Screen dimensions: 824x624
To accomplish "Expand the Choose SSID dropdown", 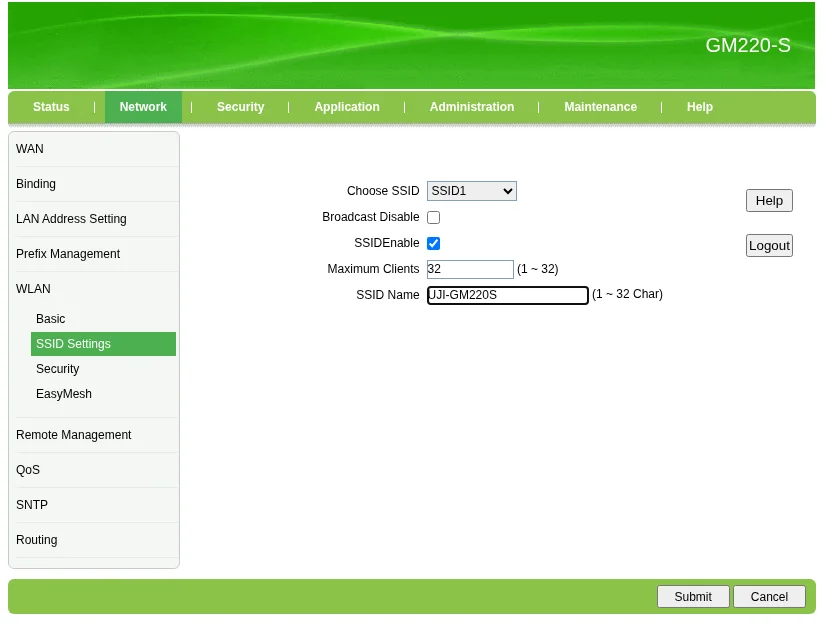I will (471, 191).
